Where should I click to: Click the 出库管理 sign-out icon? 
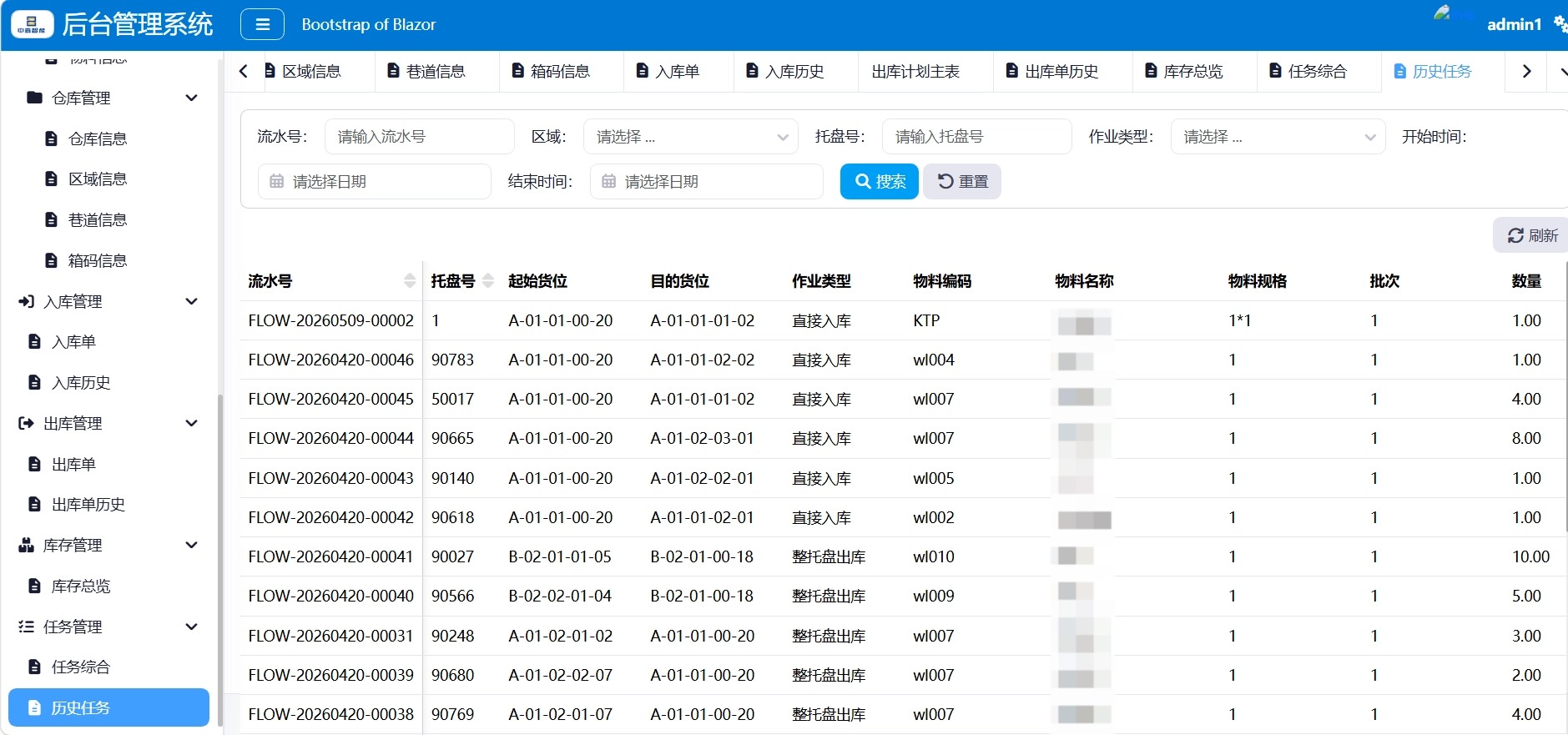coord(26,423)
